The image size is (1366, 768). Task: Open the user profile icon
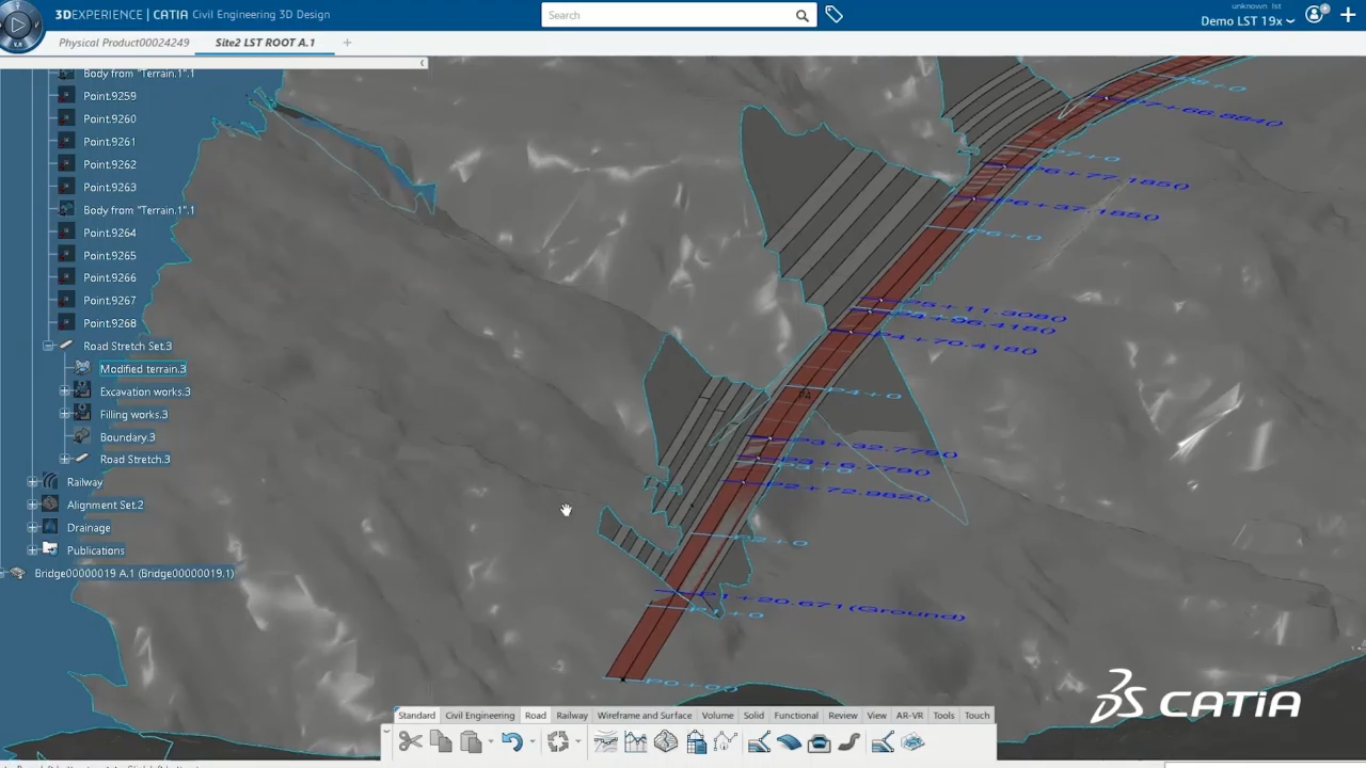pyautogui.click(x=1314, y=15)
